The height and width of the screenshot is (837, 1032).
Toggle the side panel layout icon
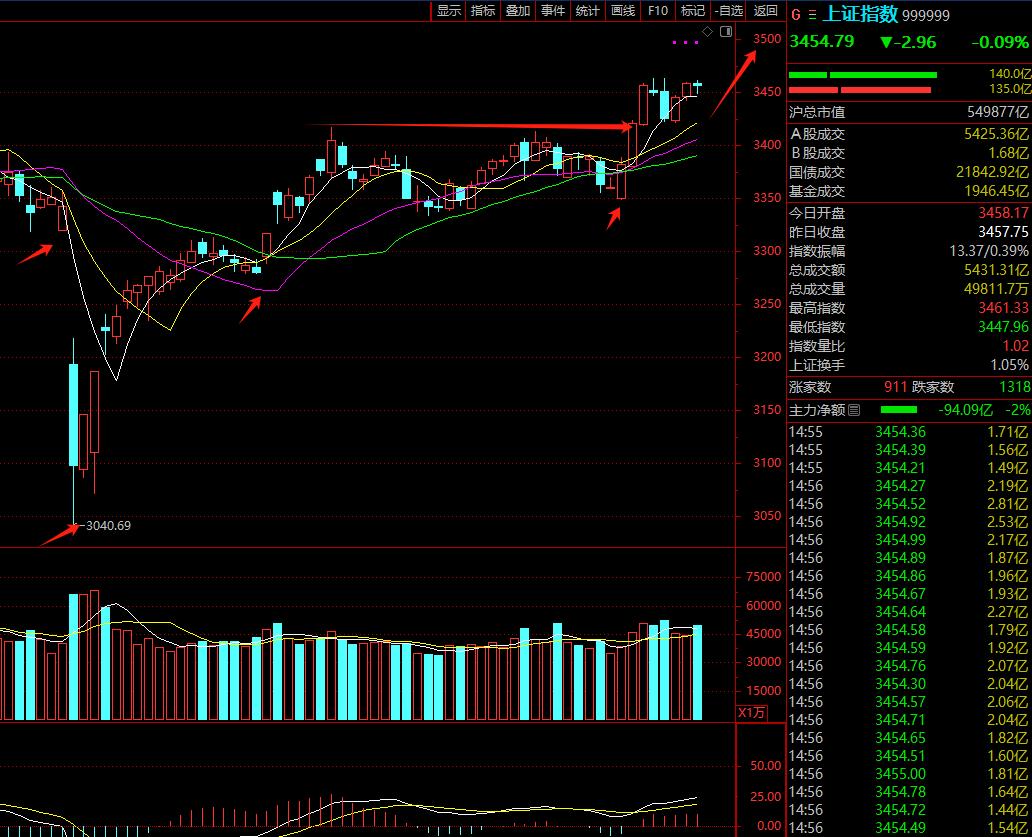tap(726, 32)
